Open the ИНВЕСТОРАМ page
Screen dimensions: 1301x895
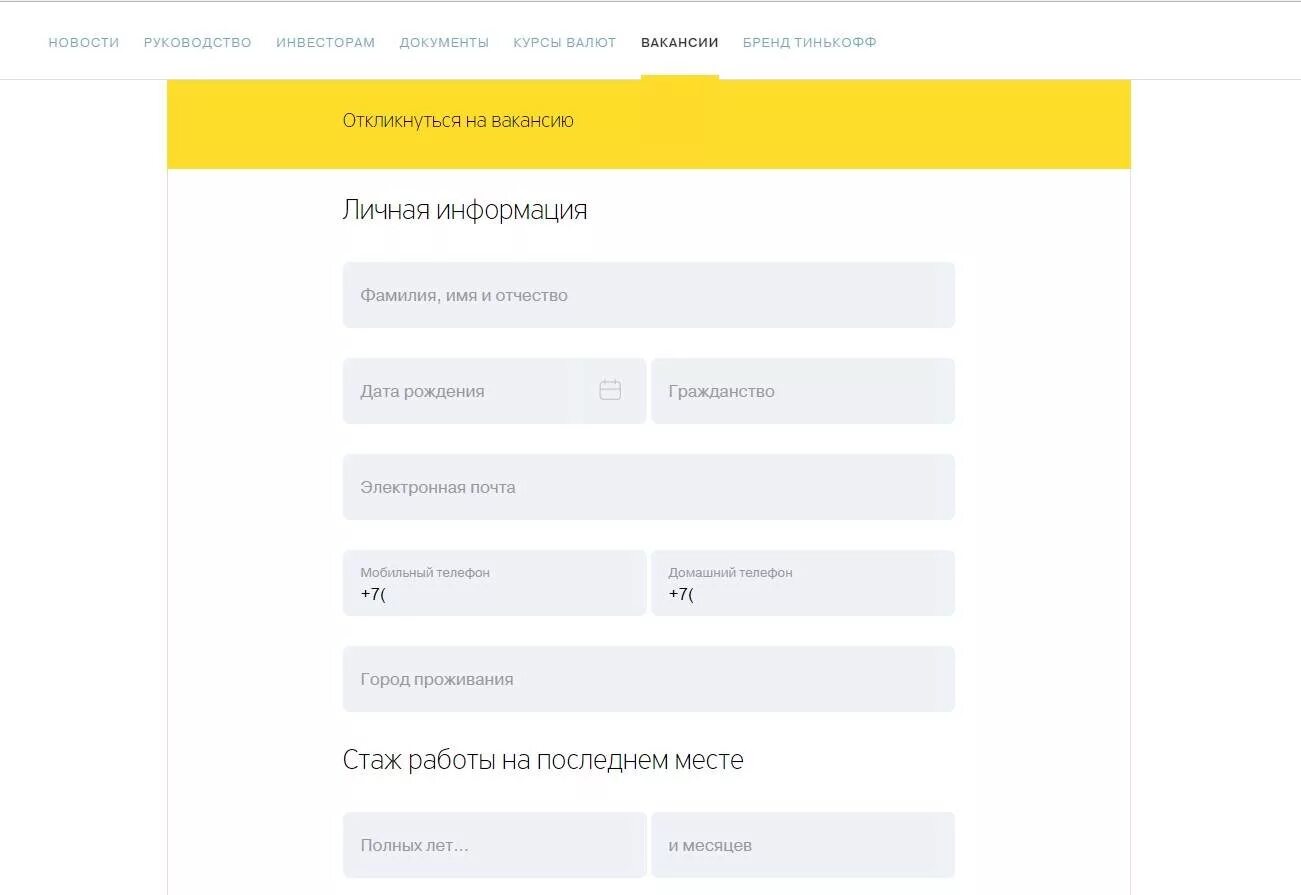[x=325, y=42]
